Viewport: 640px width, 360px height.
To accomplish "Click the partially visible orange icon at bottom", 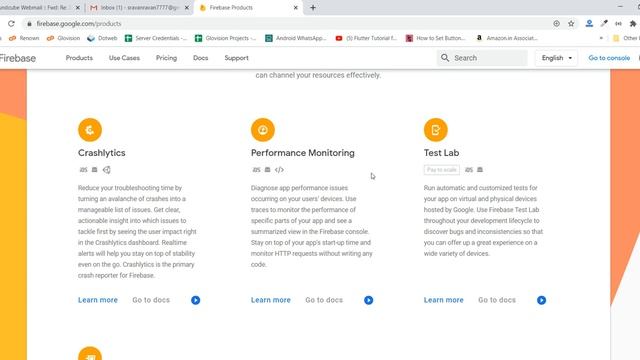I will click(x=90, y=353).
